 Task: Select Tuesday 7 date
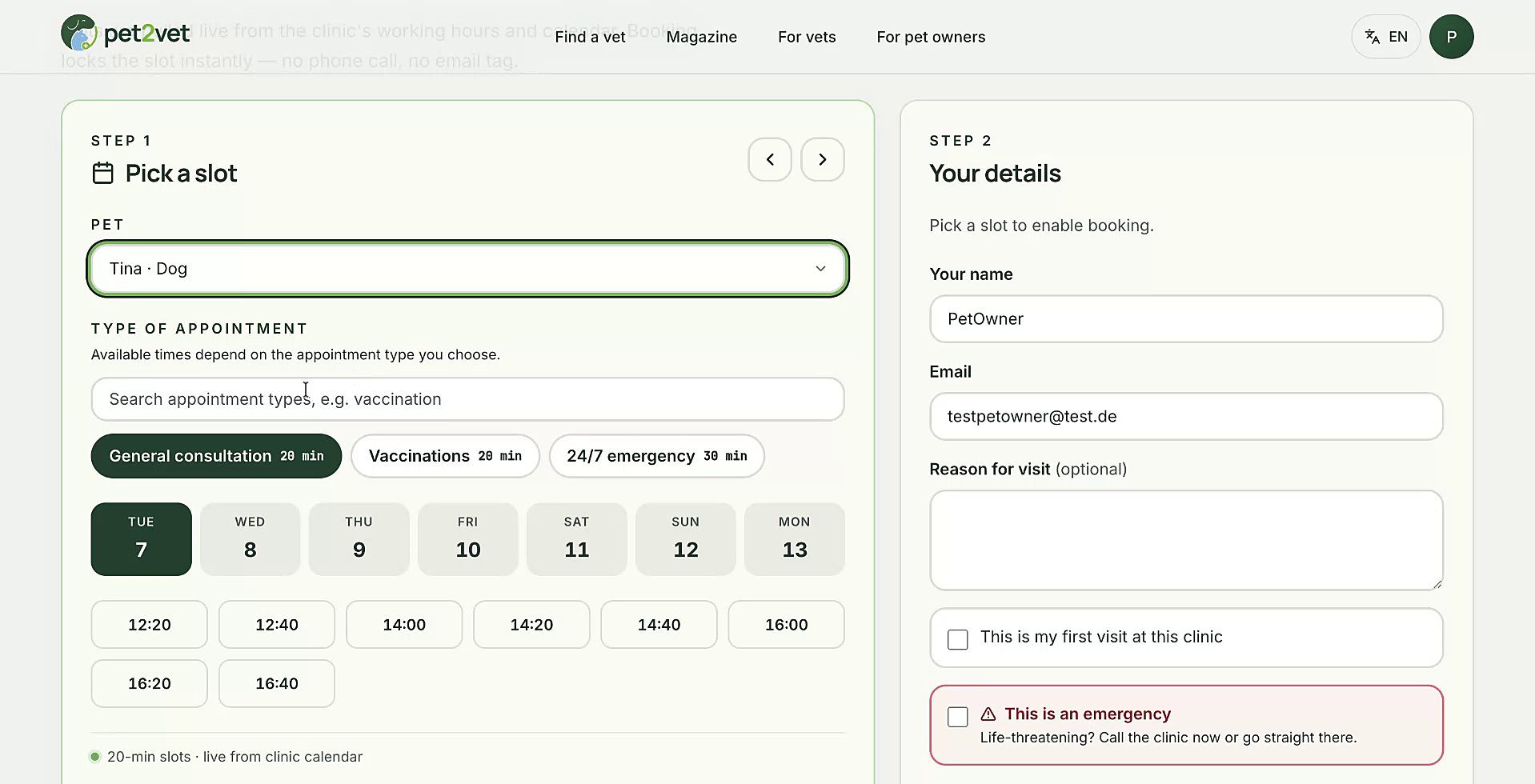click(x=142, y=539)
